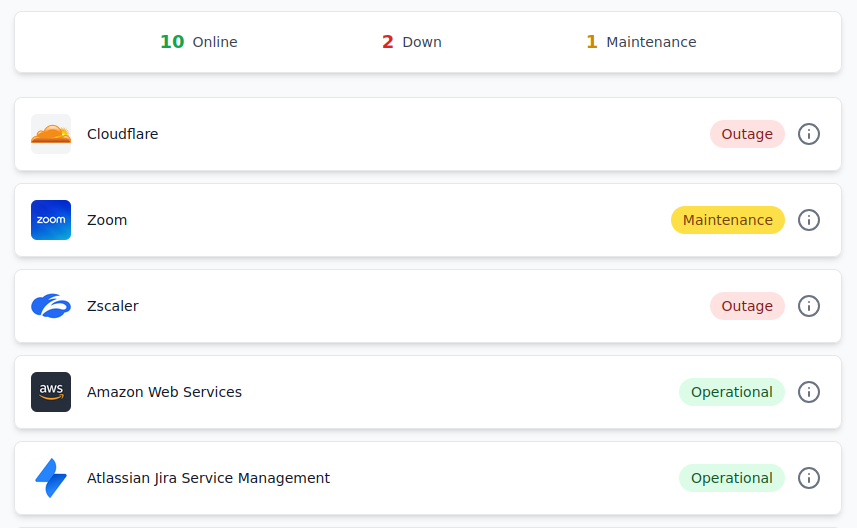Click the Zscaler Outage badge
This screenshot has height=528, width=857.
747,306
